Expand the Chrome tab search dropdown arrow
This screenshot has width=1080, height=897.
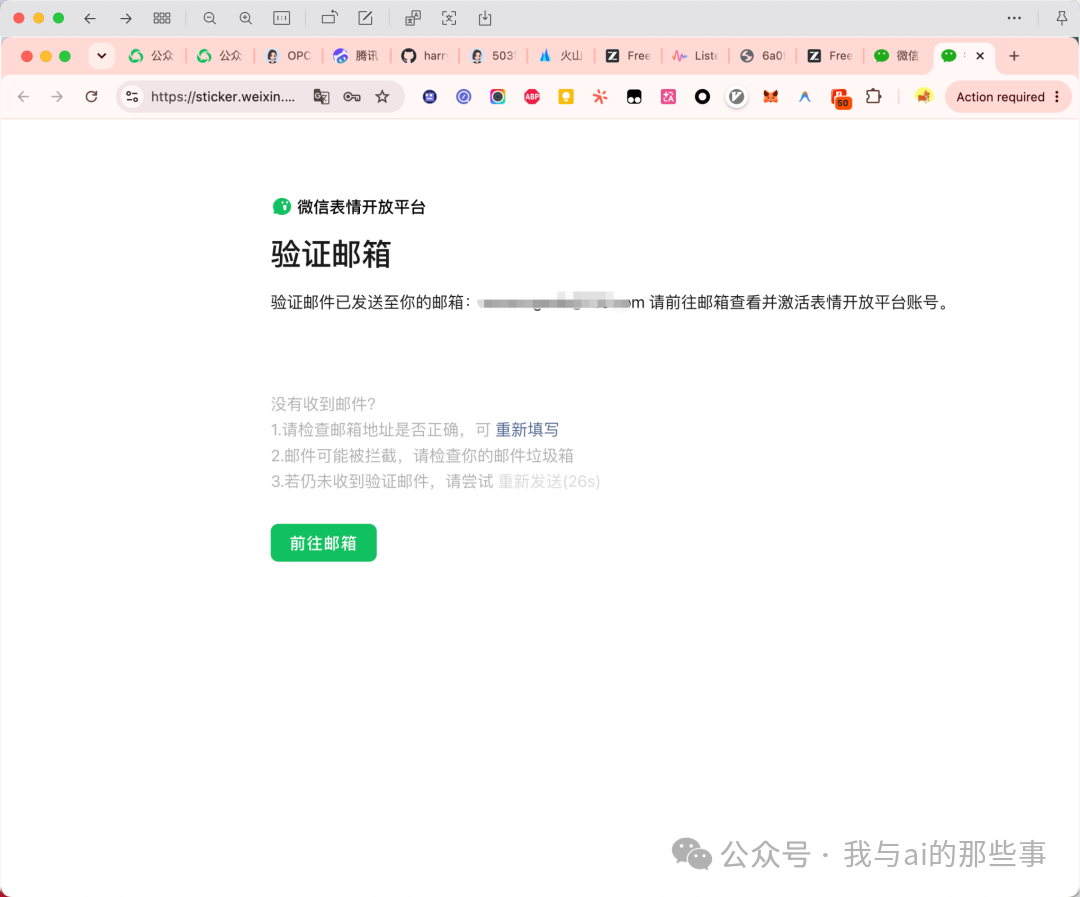101,56
